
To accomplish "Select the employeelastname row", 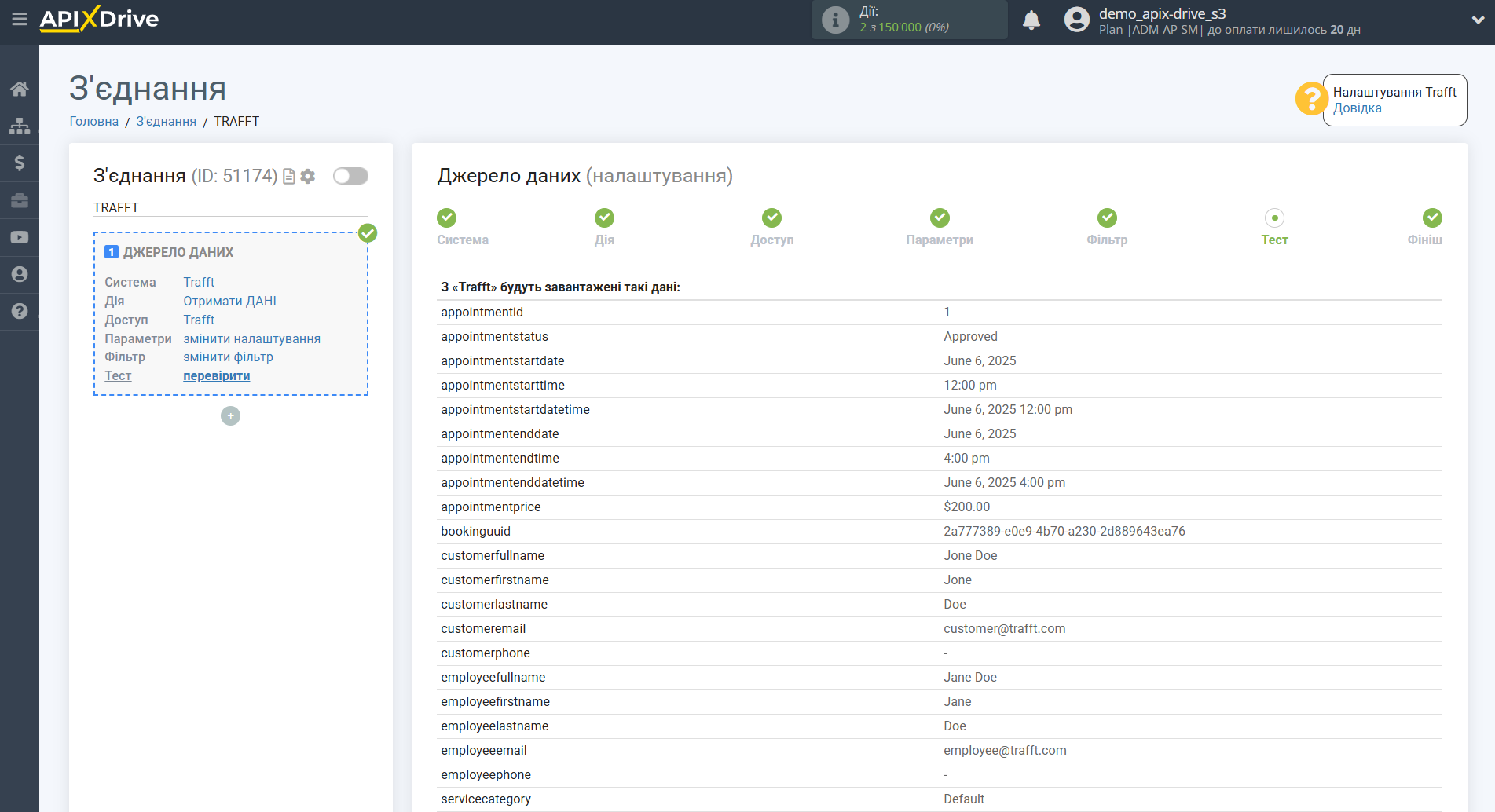I will 940,726.
